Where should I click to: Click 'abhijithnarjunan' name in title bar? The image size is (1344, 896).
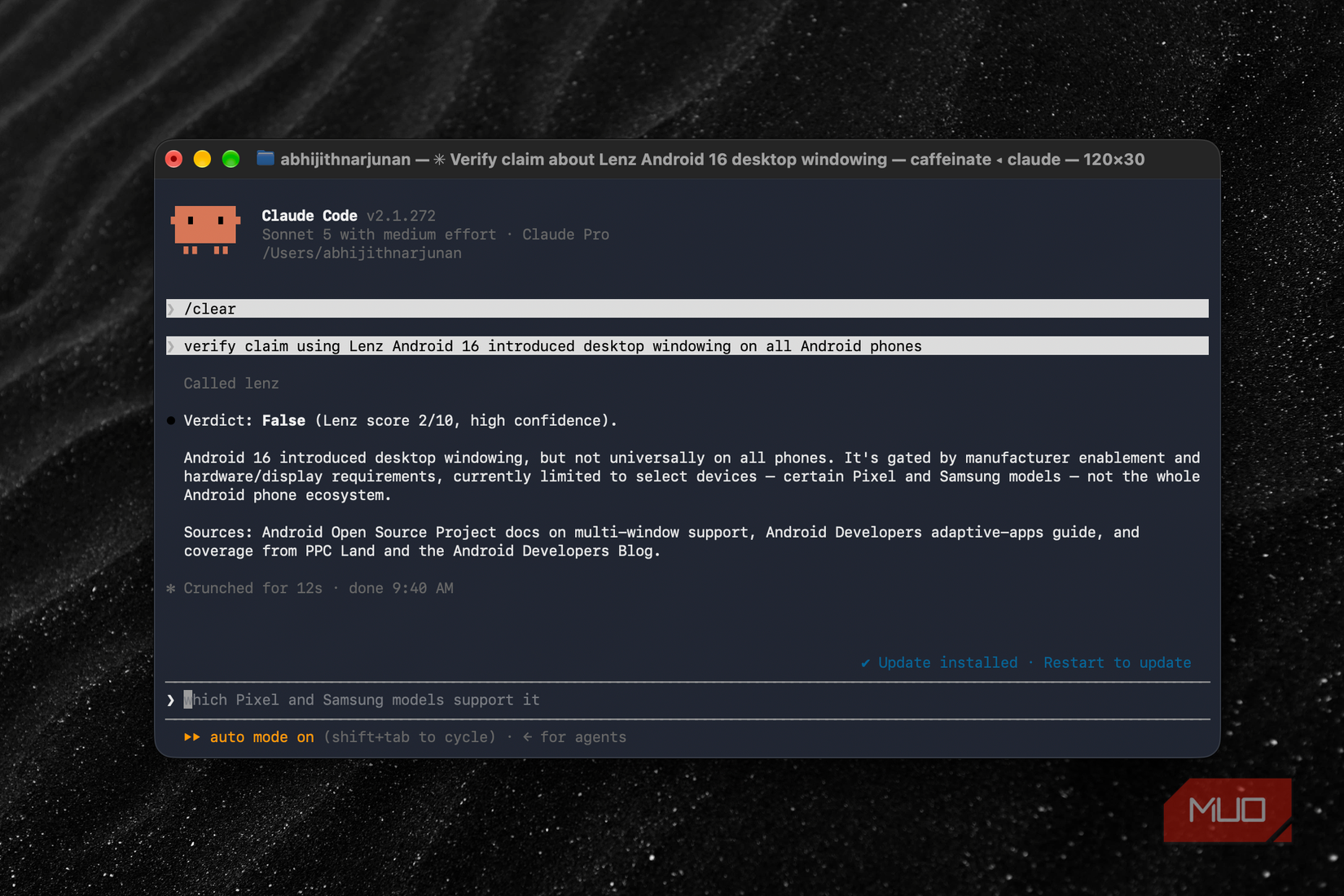(345, 160)
